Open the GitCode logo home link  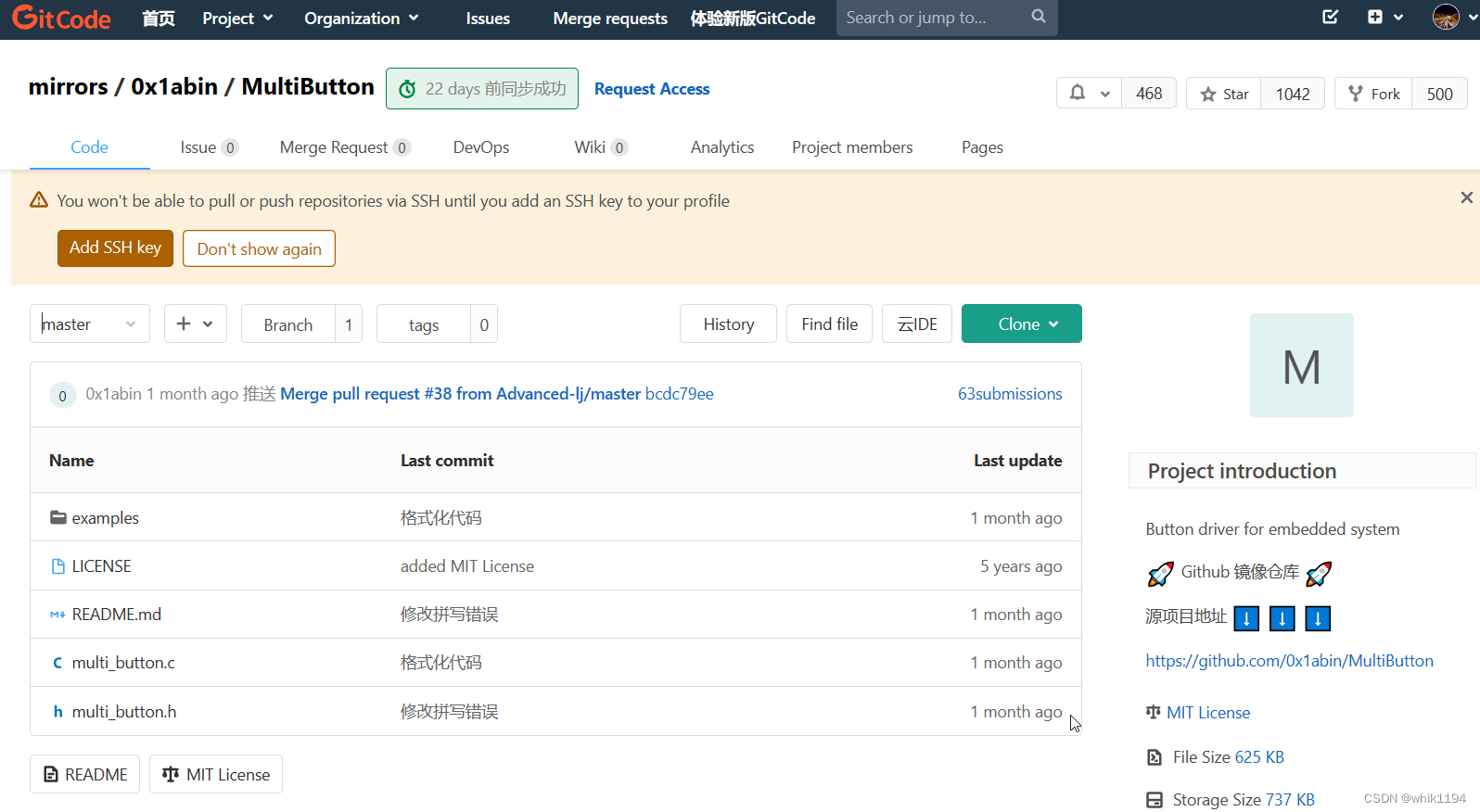[x=61, y=18]
